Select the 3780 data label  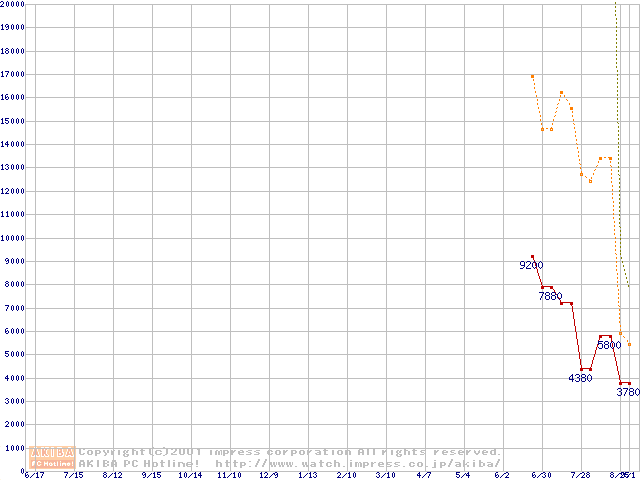coord(627,392)
